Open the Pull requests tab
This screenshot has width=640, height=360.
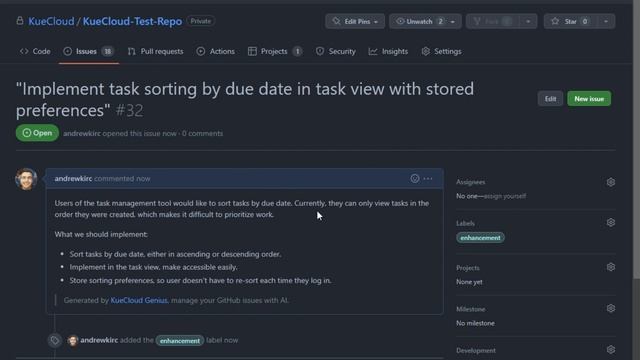coord(156,51)
